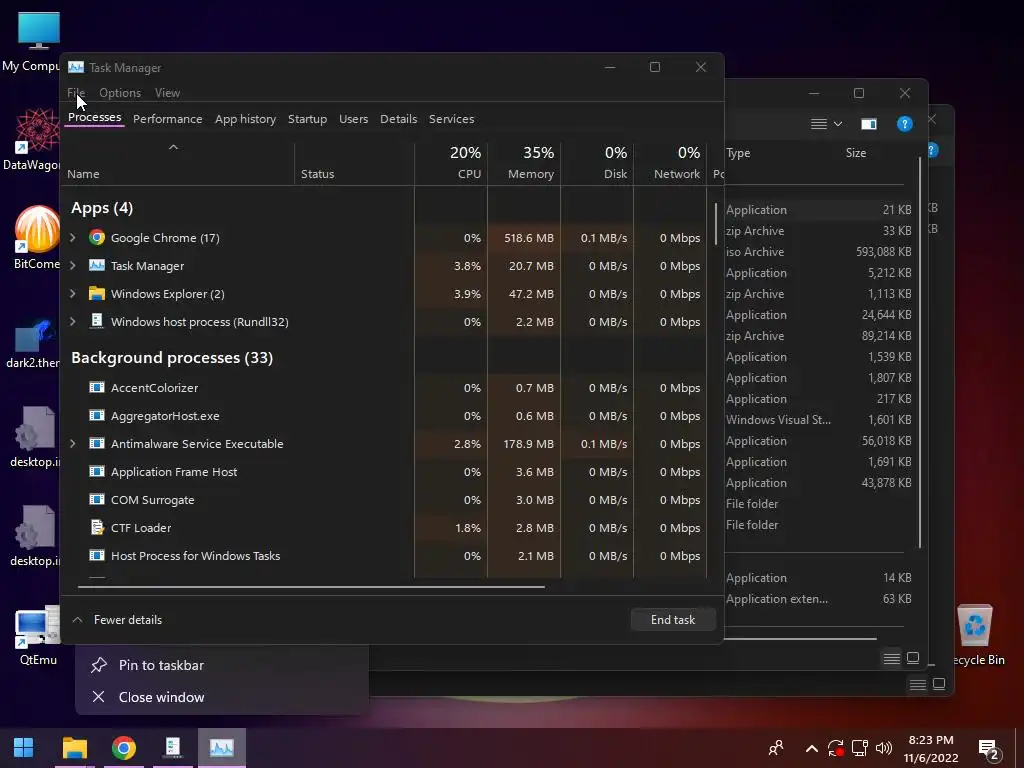Open the Help icon in Explorer window

[904, 124]
